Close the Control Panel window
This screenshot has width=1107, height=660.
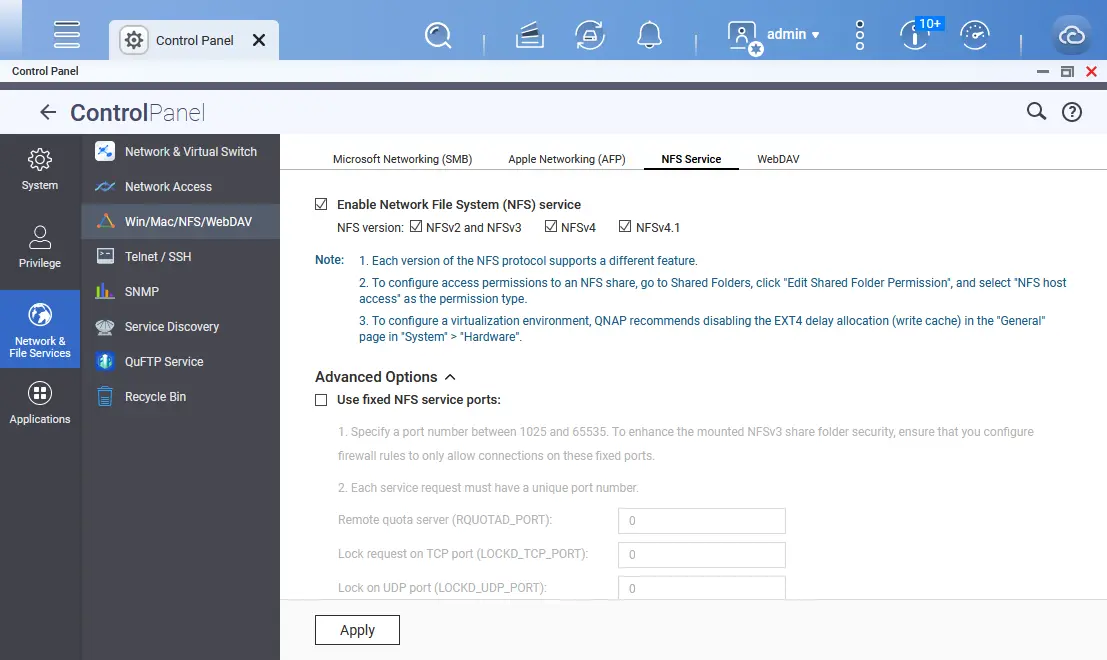pyautogui.click(x=1091, y=71)
